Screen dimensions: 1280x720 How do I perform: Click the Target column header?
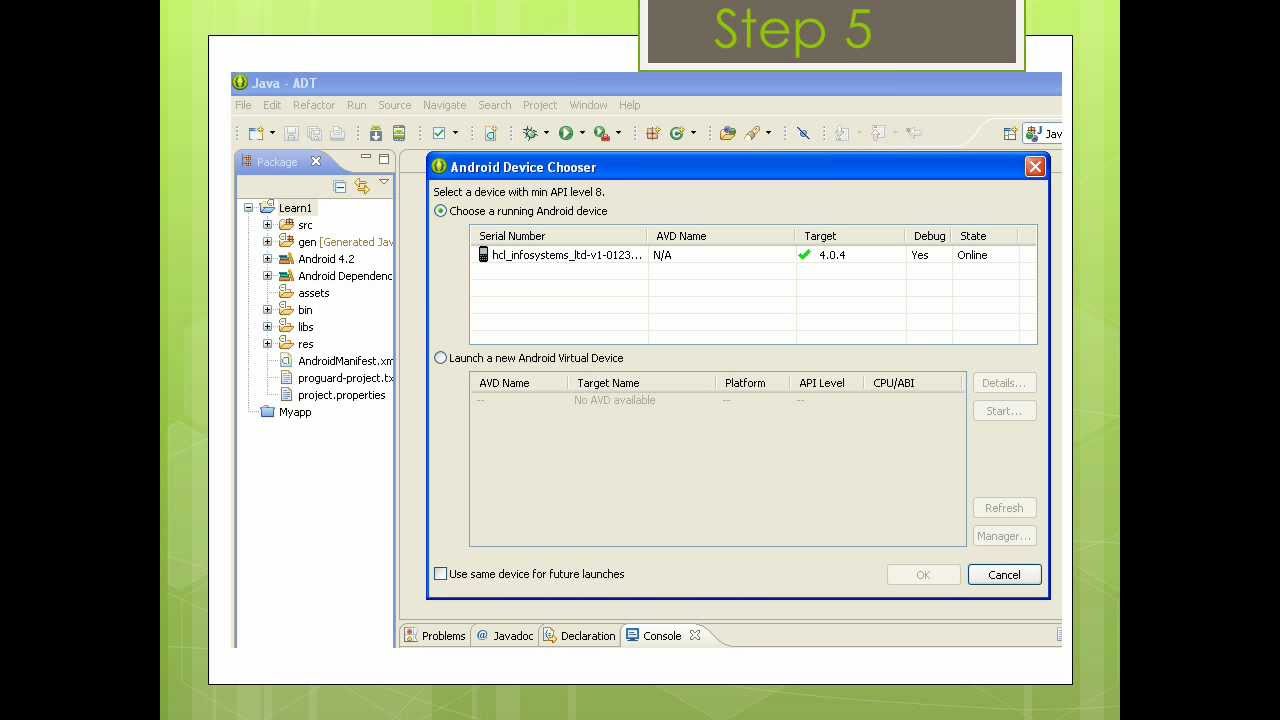850,236
